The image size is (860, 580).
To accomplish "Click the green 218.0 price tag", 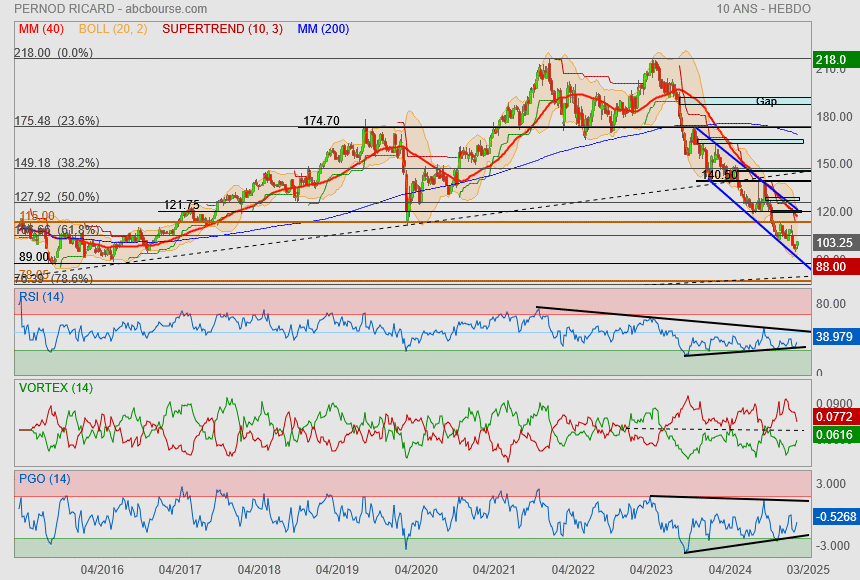I will [835, 60].
